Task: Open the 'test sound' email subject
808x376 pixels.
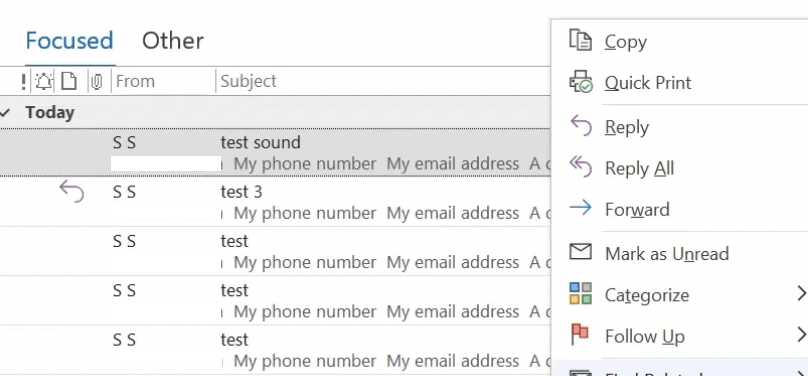Action: click(x=261, y=142)
